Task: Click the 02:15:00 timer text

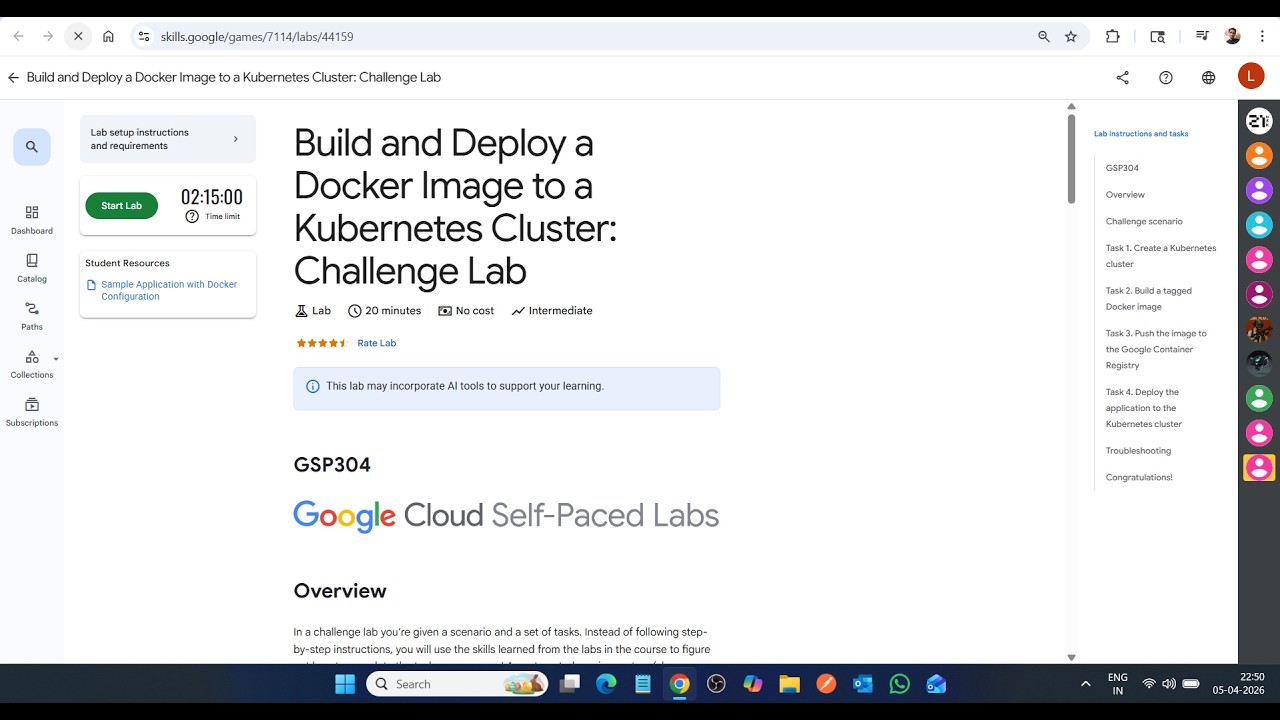Action: (x=212, y=197)
